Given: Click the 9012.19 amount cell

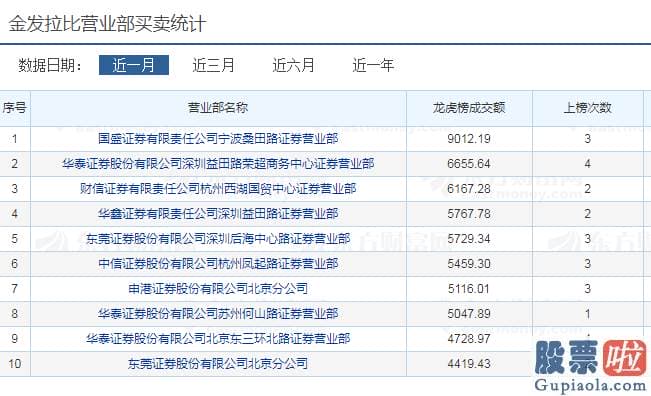Looking at the screenshot, I should tap(469, 139).
